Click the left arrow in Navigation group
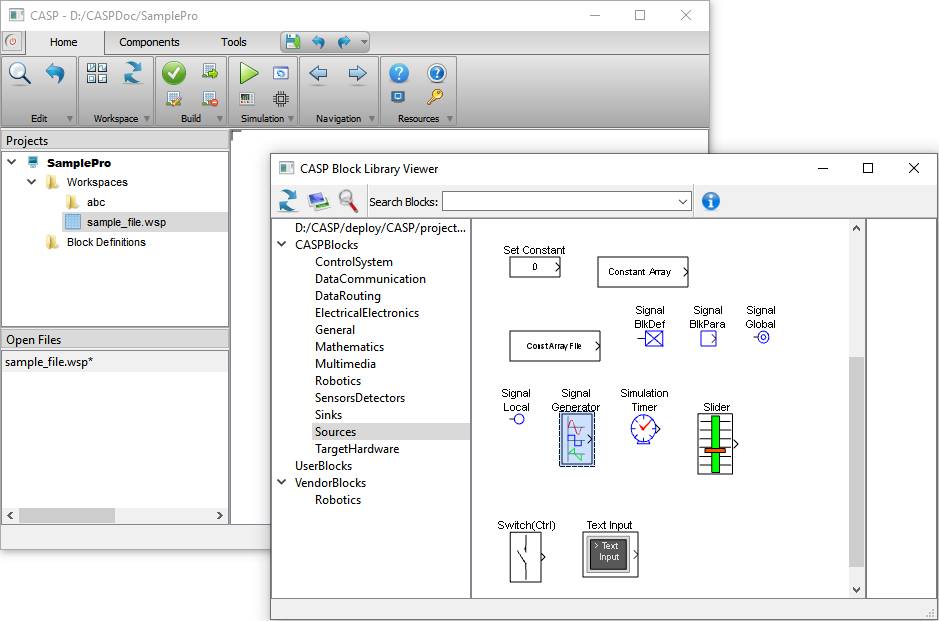 tap(319, 73)
